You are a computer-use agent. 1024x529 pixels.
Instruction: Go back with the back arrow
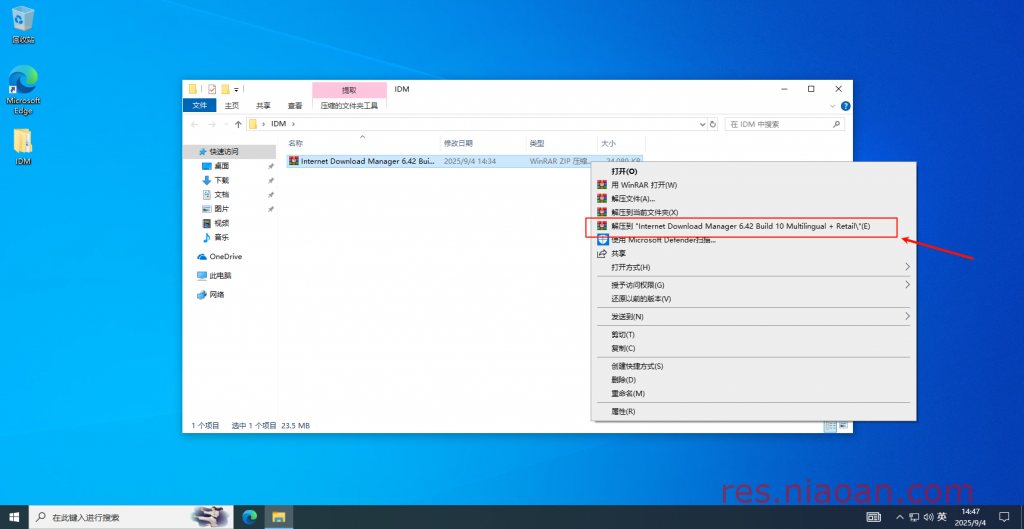pyautogui.click(x=195, y=124)
